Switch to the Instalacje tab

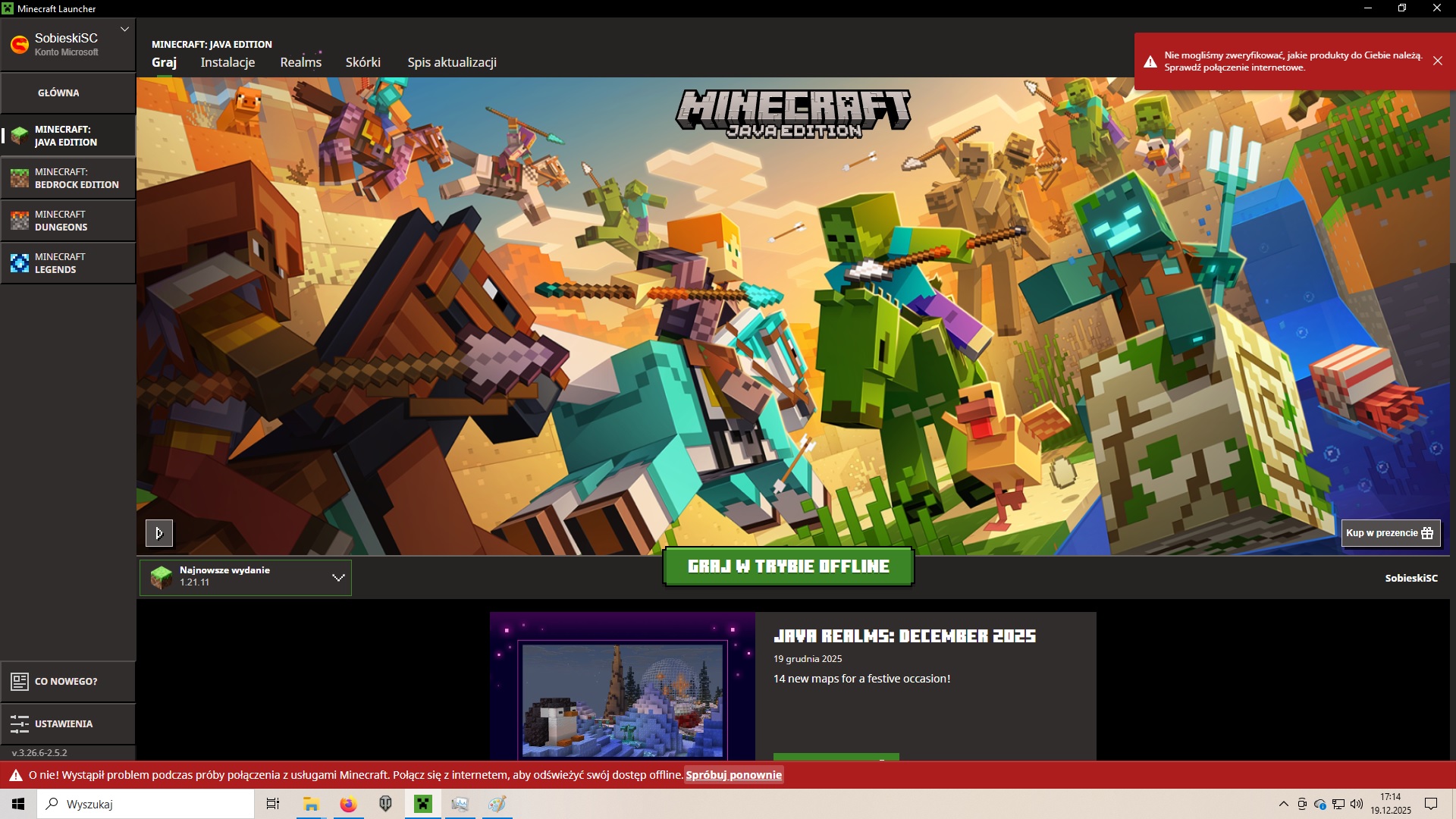point(227,62)
